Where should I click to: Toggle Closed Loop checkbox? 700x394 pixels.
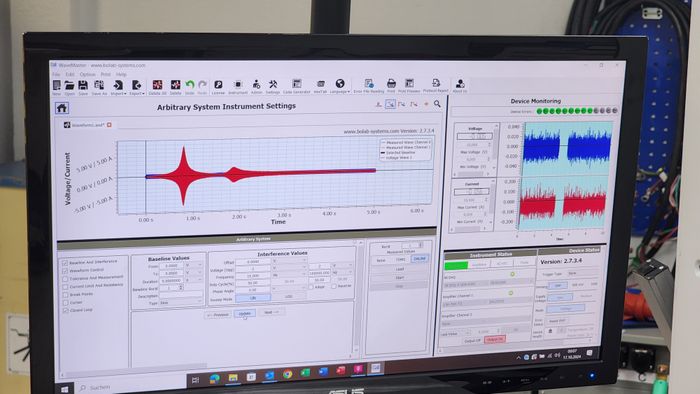tap(65, 310)
